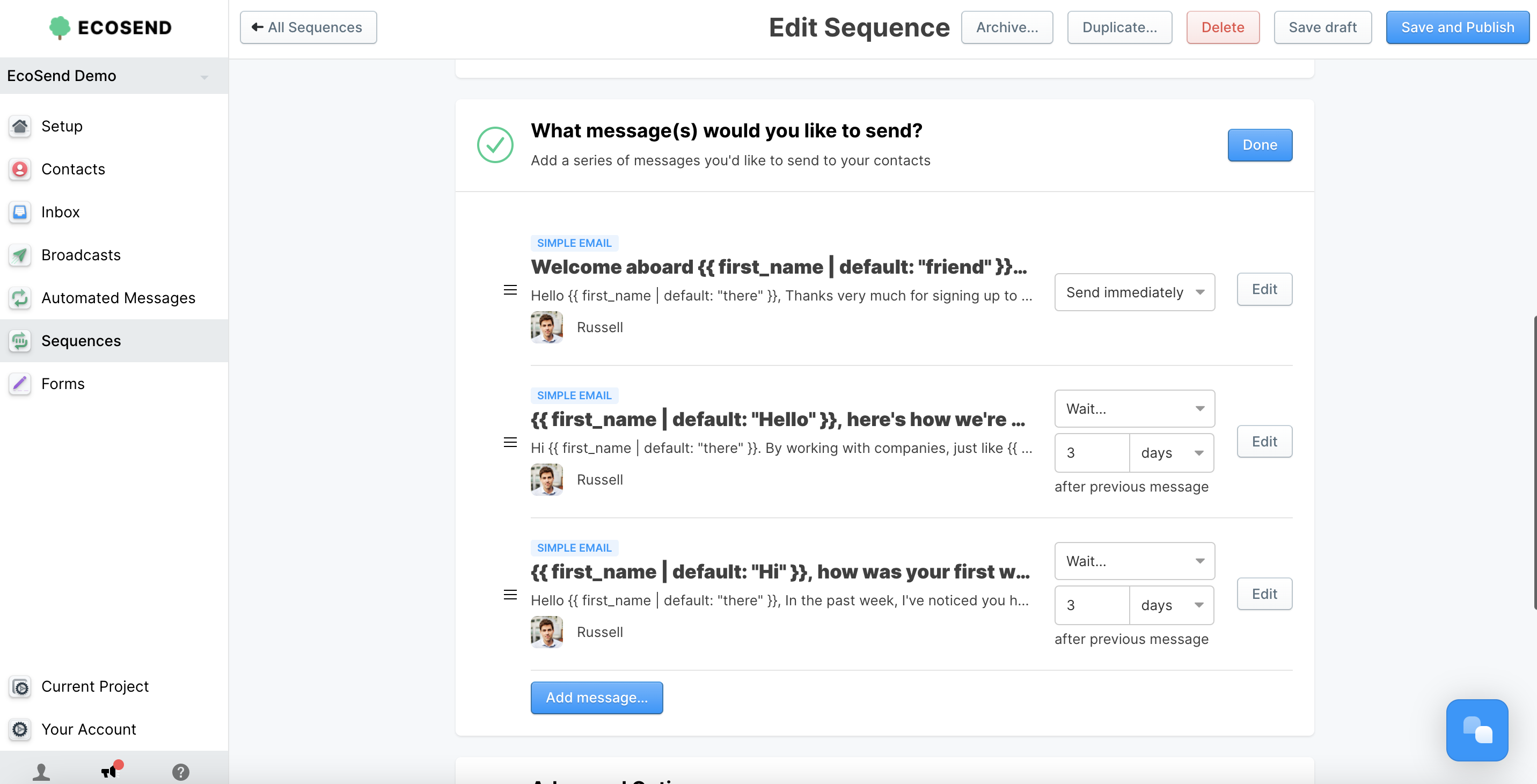Grab the "here's how we're" message reorder handle
1537x784 pixels.
point(510,442)
